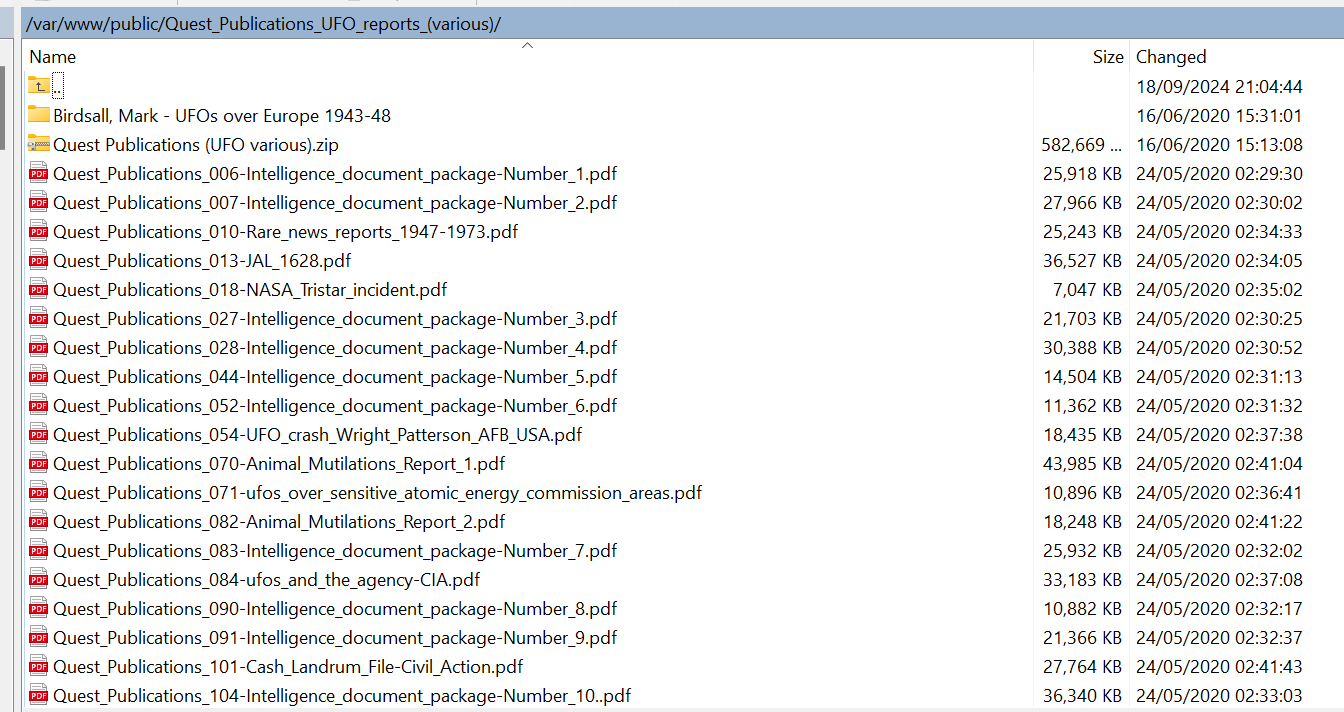1344x712 pixels.
Task: Click the remote path bar /var/www/public/Quest_Publications_UFO_reports
Action: [x=683, y=23]
